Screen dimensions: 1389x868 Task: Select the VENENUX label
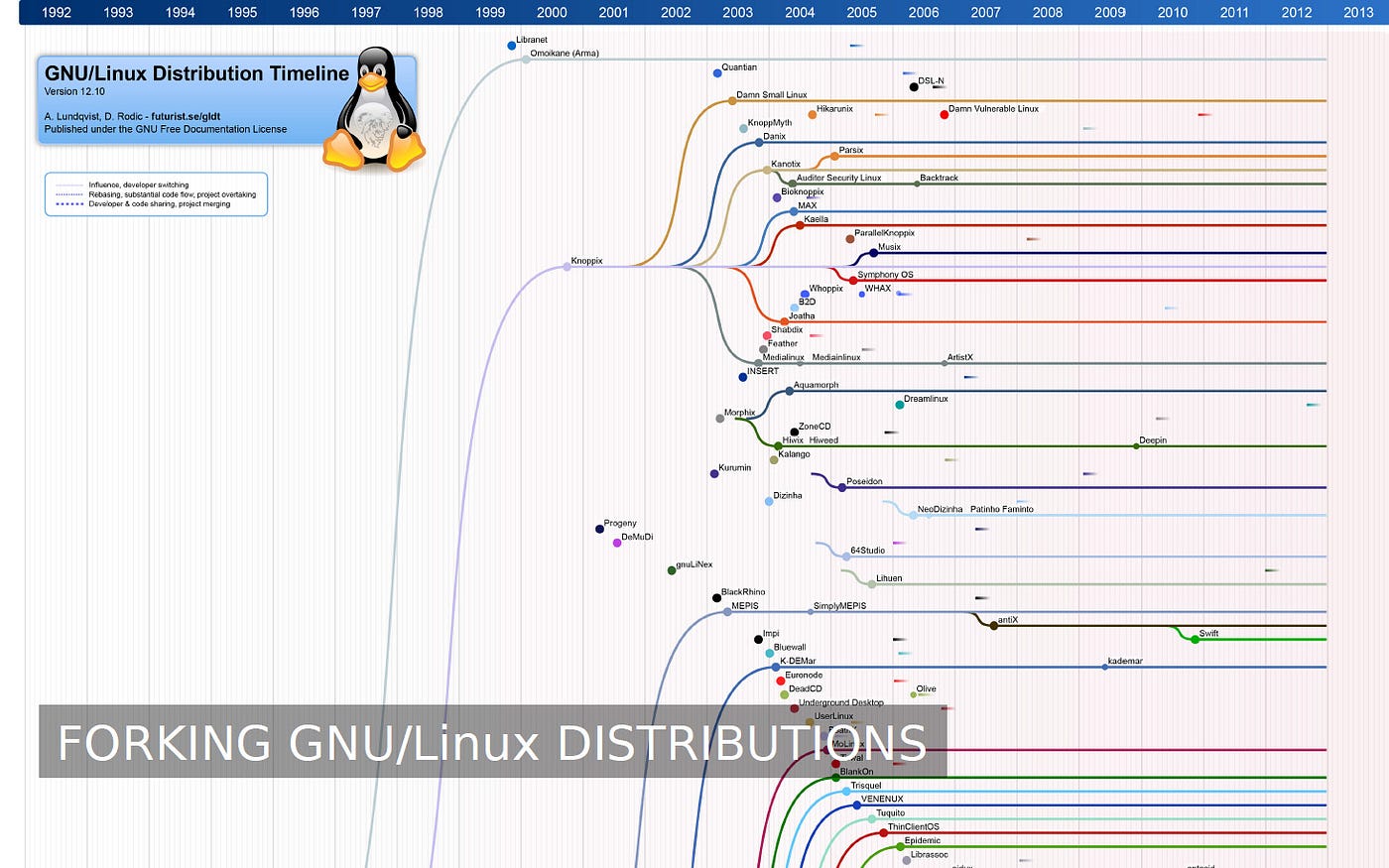click(x=882, y=800)
